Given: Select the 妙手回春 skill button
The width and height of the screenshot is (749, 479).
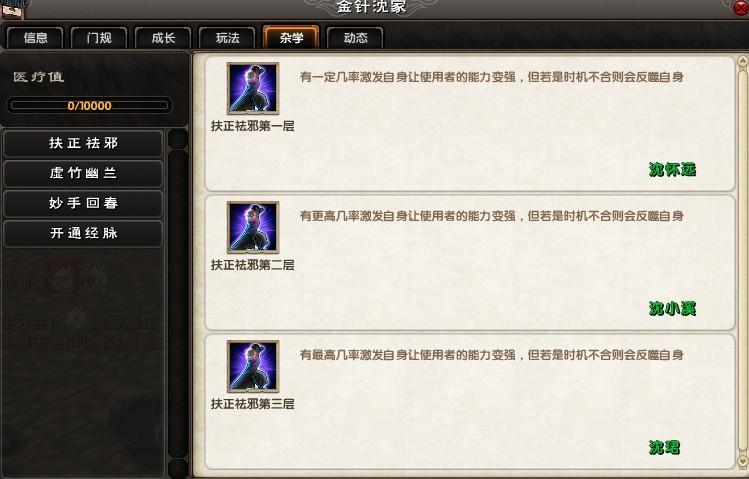Looking at the screenshot, I should 83,203.
